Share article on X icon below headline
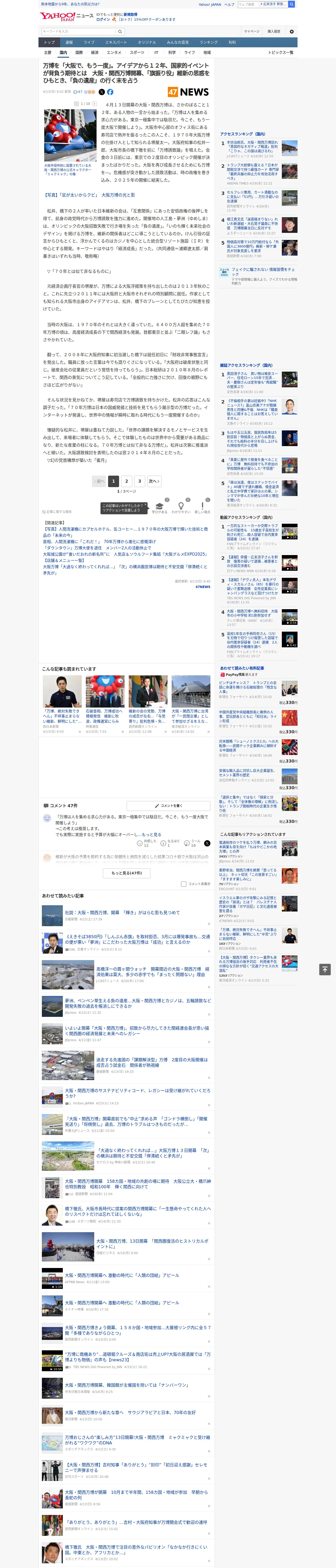Viewport: 336px width, 1568px height. pos(102,92)
